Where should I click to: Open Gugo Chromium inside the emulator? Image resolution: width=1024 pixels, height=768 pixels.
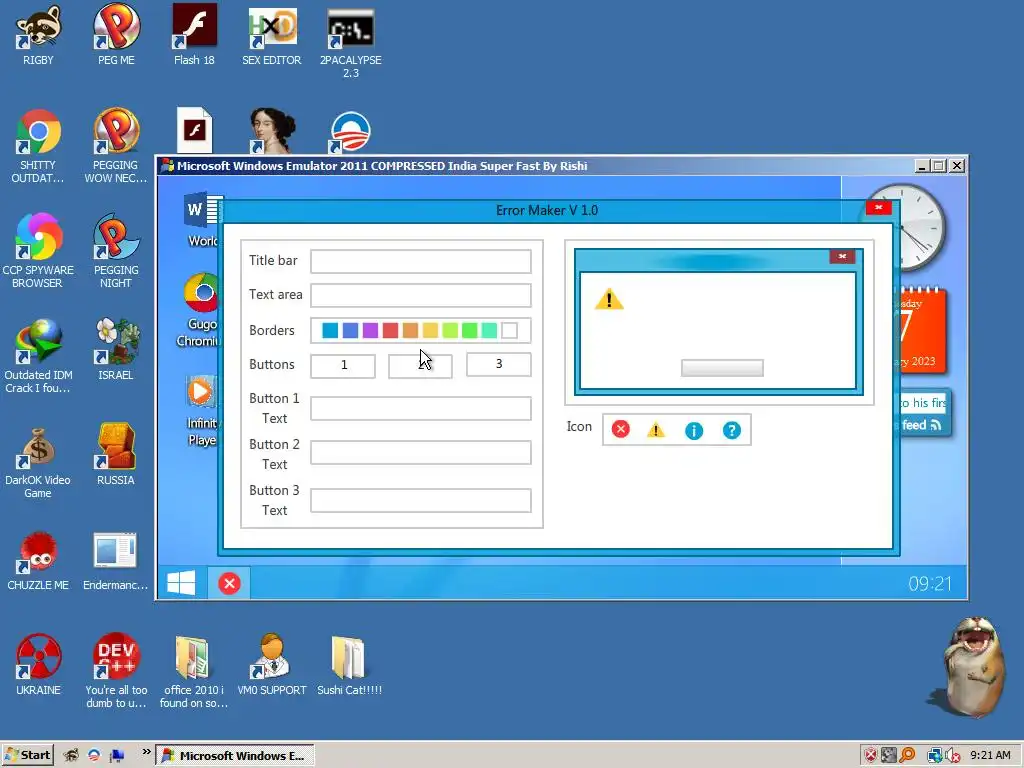pyautogui.click(x=202, y=310)
